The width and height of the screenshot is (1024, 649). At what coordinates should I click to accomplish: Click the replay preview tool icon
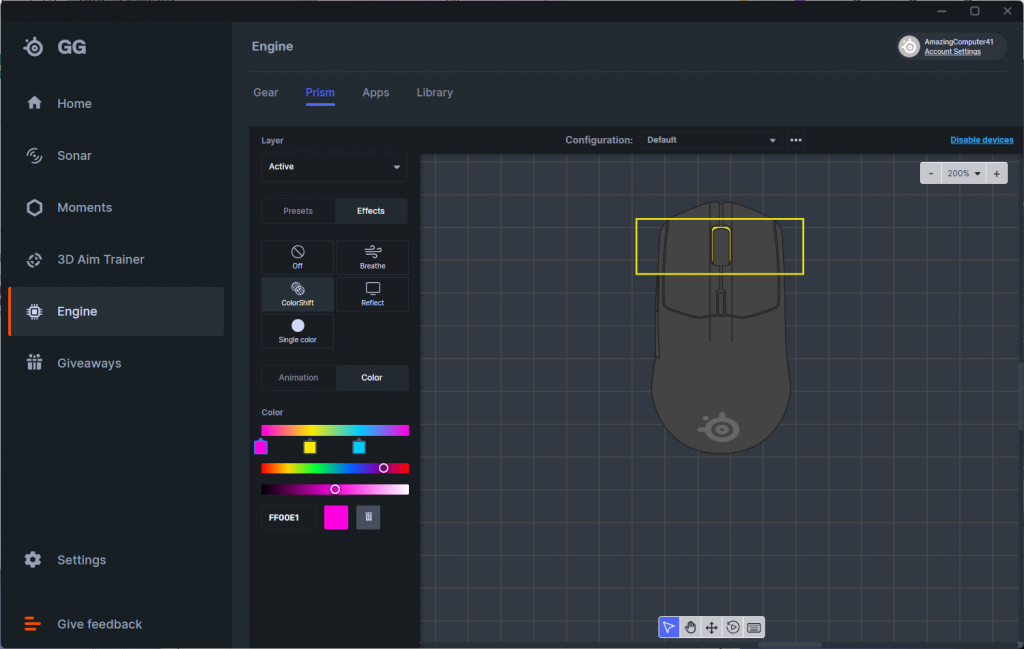733,627
